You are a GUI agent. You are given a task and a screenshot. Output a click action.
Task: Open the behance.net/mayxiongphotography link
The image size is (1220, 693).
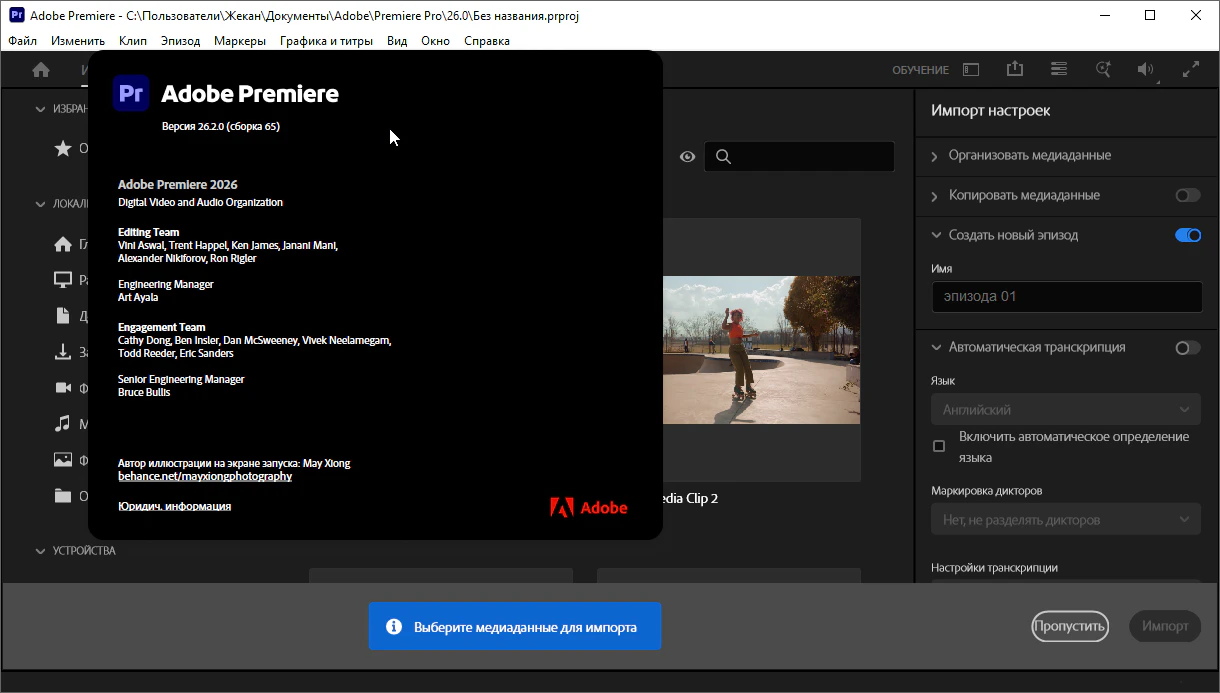click(x=205, y=476)
